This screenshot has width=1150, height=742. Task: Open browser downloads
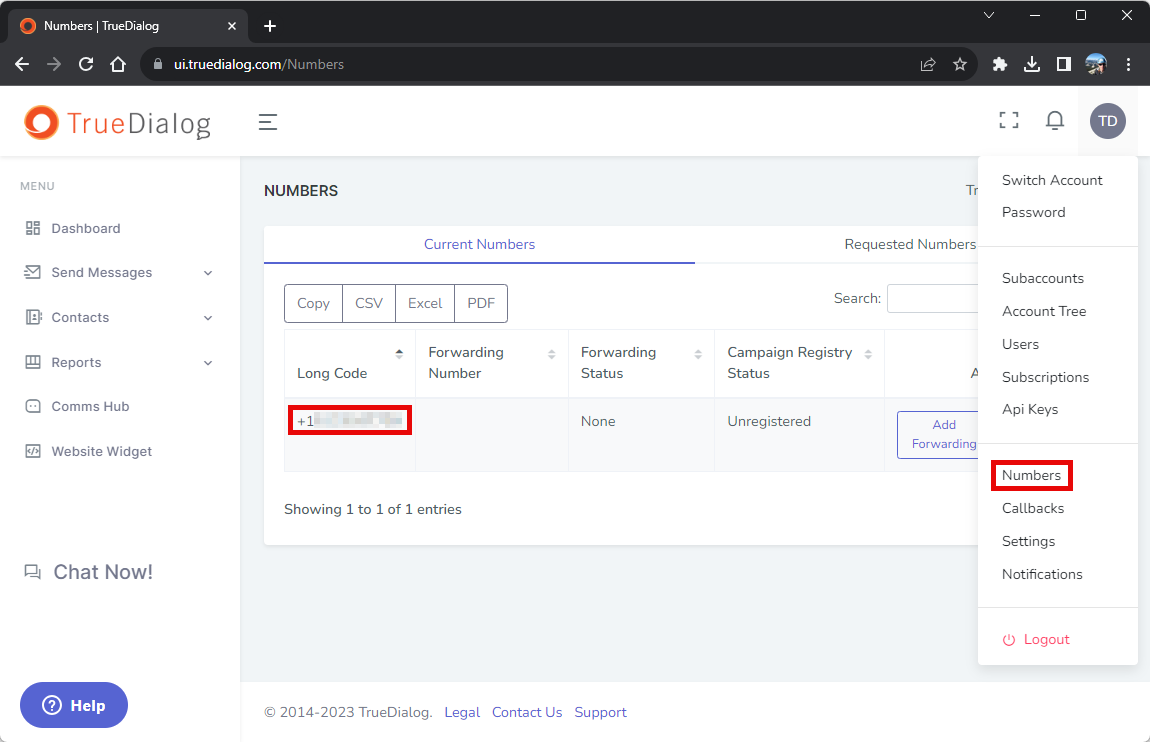[1031, 65]
